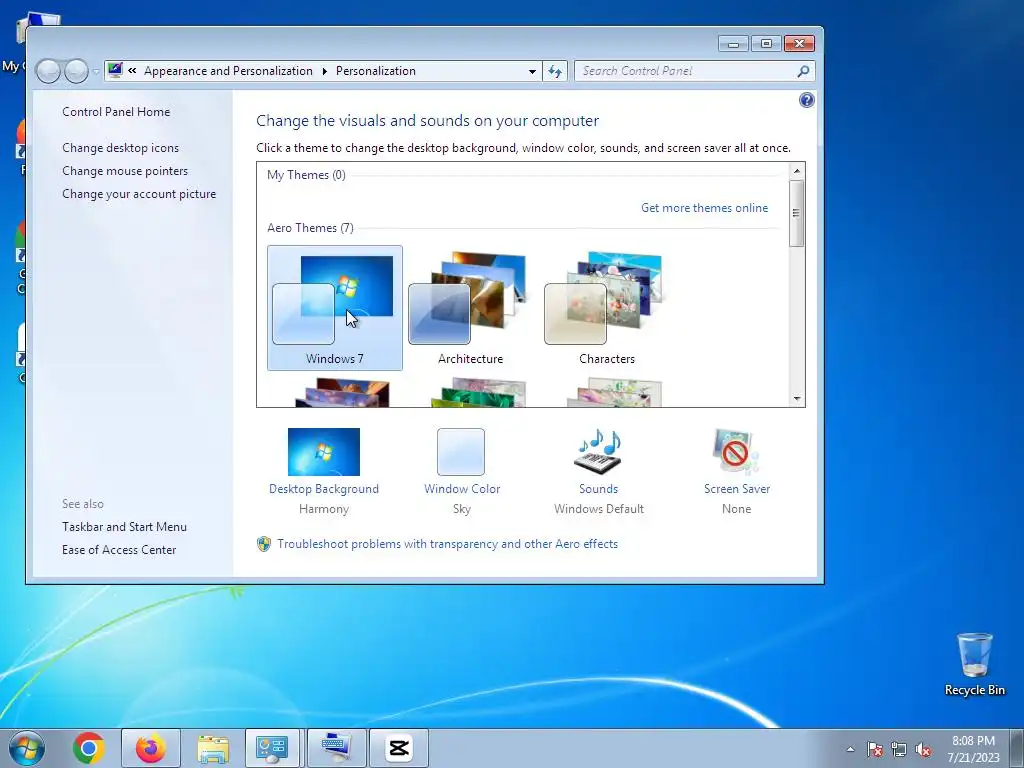The width and height of the screenshot is (1024, 768).
Task: Open Taskbar and Start Menu link
Action: click(x=124, y=526)
